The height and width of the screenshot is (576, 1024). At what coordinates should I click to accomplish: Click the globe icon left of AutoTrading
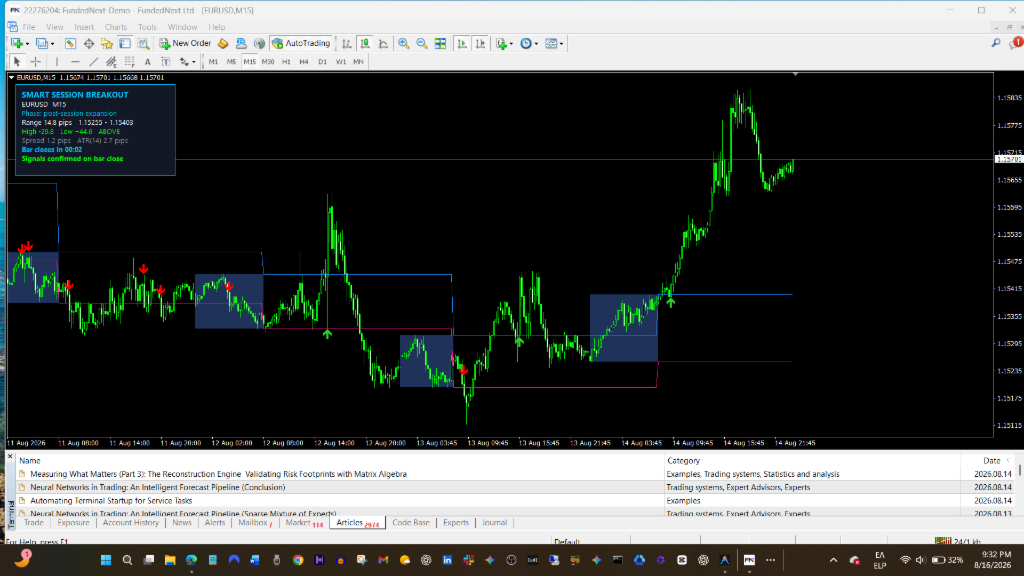[x=259, y=44]
